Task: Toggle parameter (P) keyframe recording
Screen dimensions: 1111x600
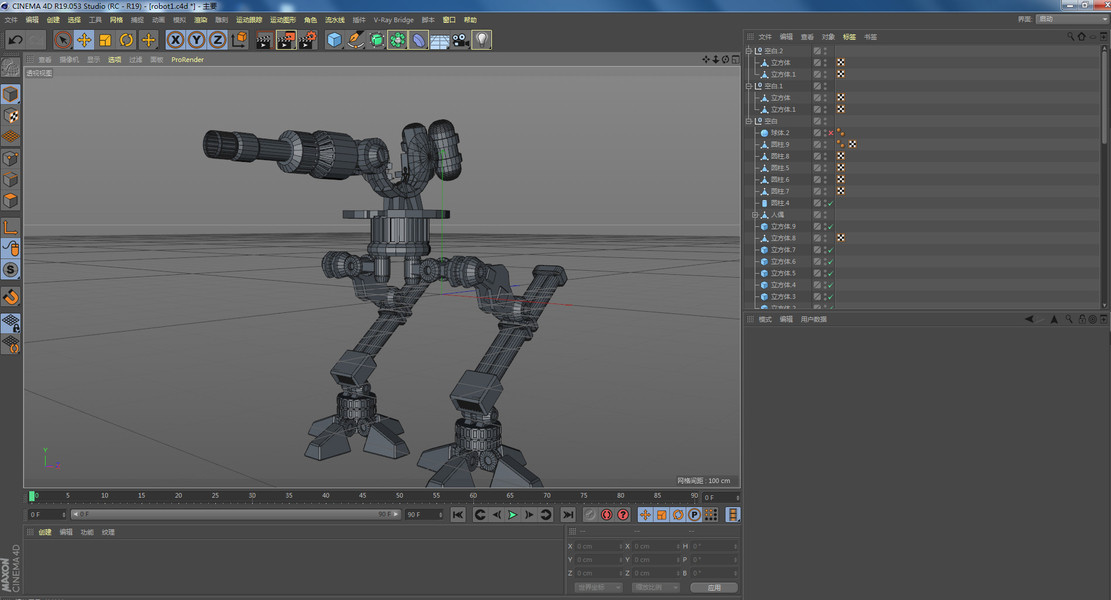Action: [x=694, y=515]
